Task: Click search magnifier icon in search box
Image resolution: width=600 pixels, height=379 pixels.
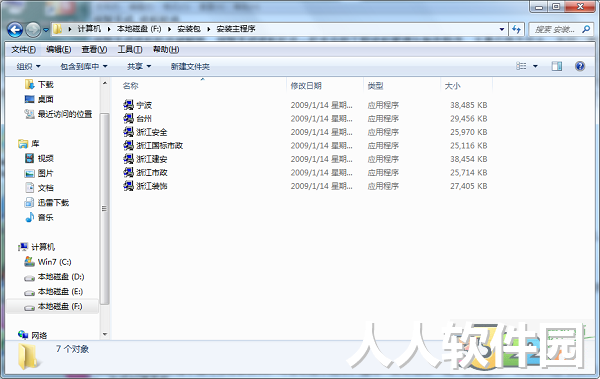Action: point(586,29)
